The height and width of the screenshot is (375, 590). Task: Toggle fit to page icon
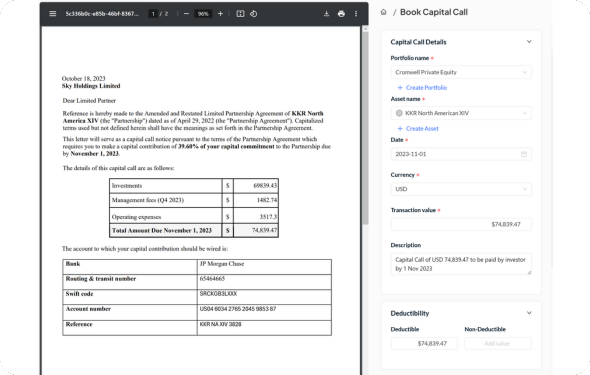pos(240,14)
